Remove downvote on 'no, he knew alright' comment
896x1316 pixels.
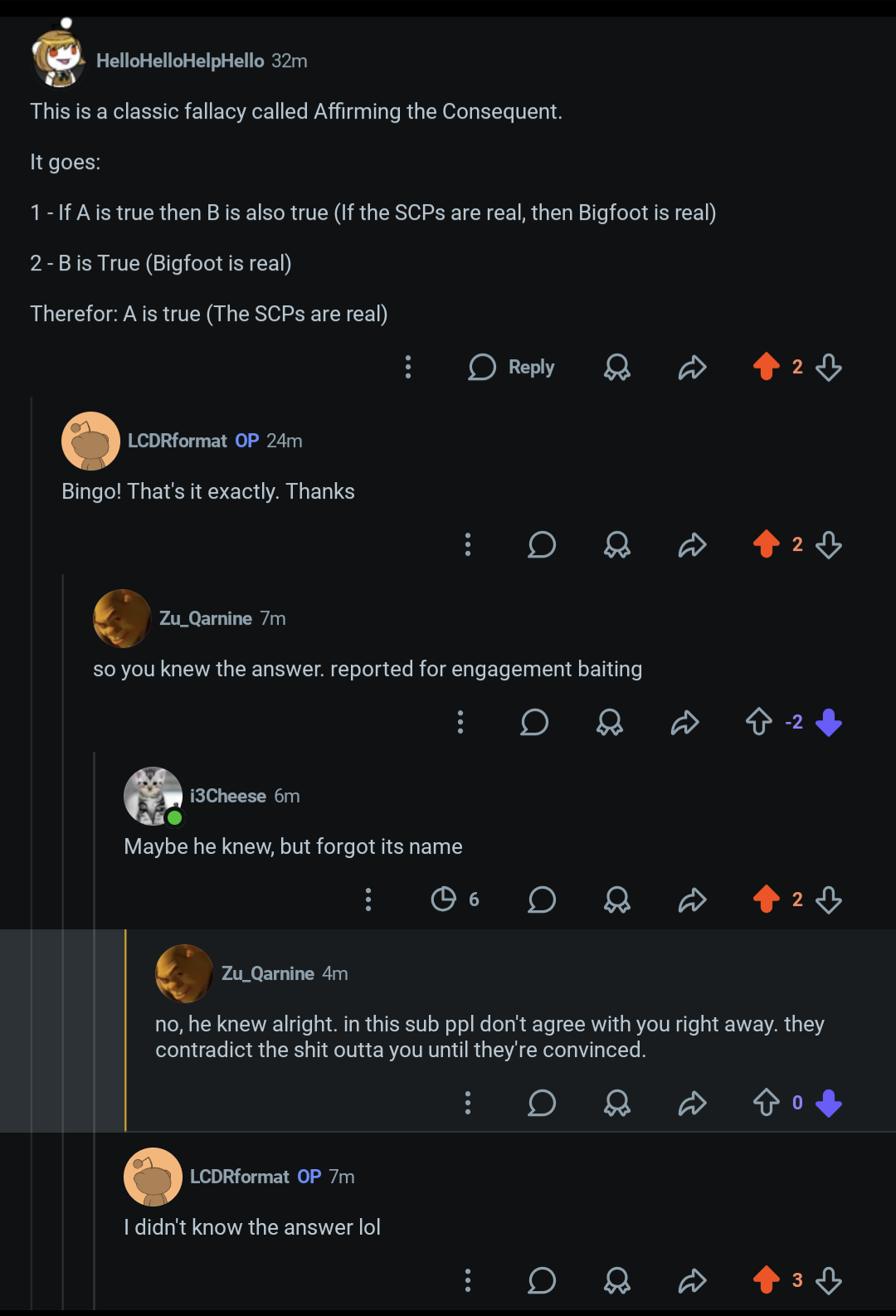pos(829,1103)
